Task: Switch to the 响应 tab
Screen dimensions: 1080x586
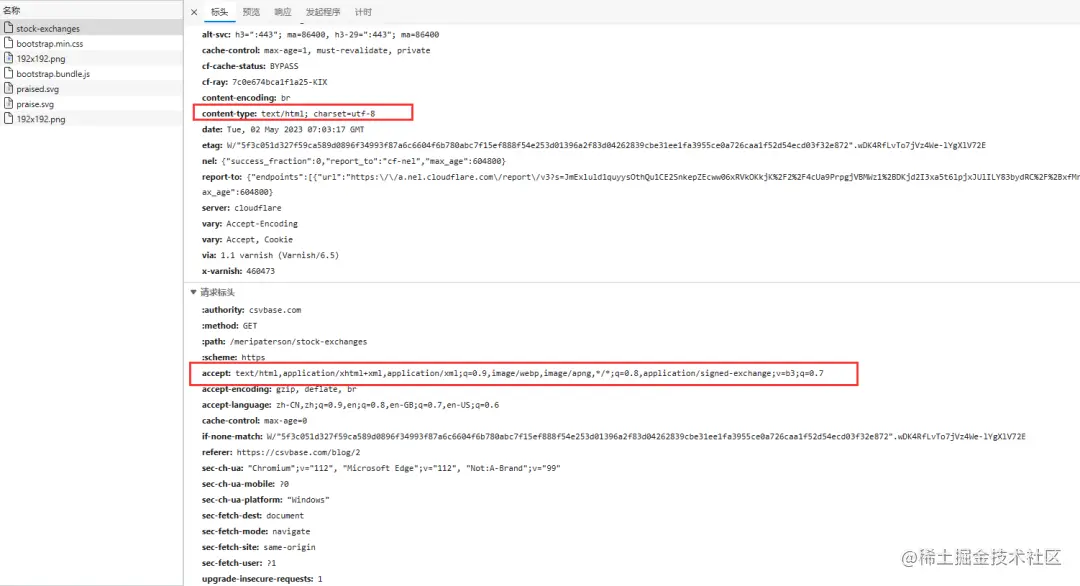Action: tap(282, 12)
